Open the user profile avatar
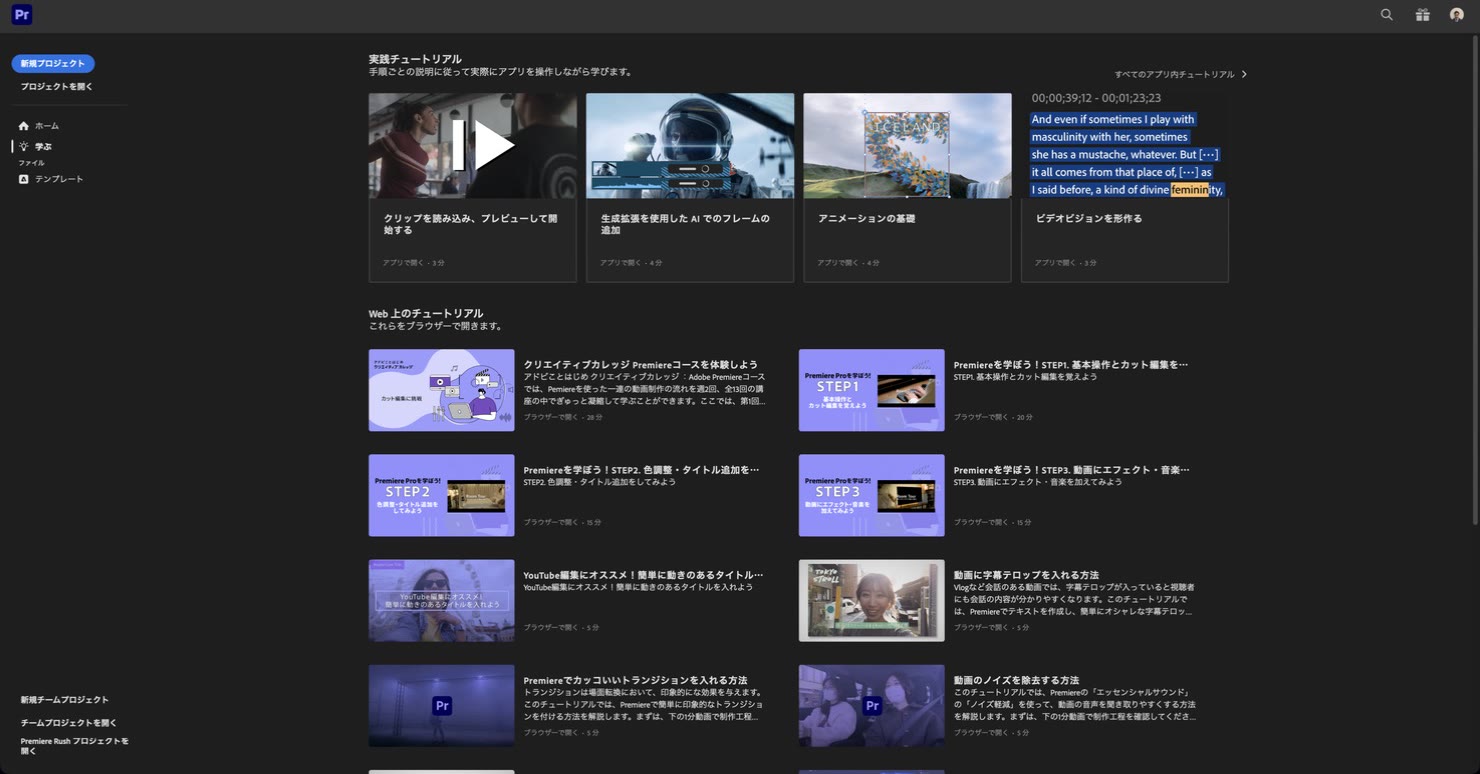 (x=1457, y=15)
